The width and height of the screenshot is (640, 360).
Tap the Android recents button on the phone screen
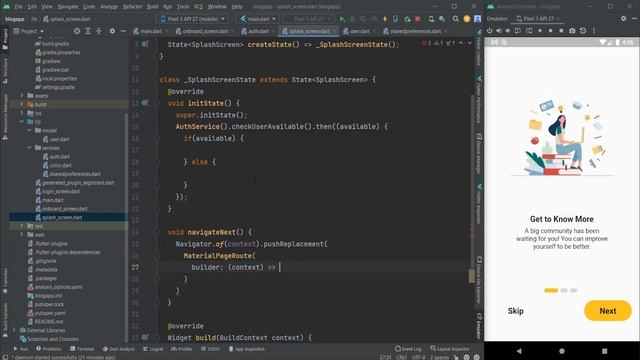pyautogui.click(x=604, y=351)
